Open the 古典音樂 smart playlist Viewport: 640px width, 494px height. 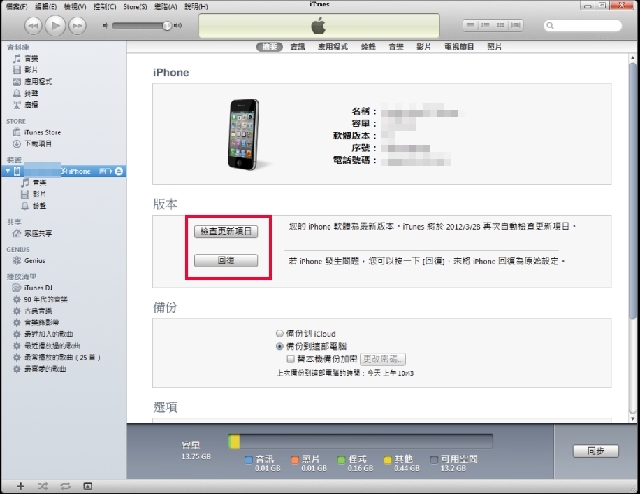[32, 311]
